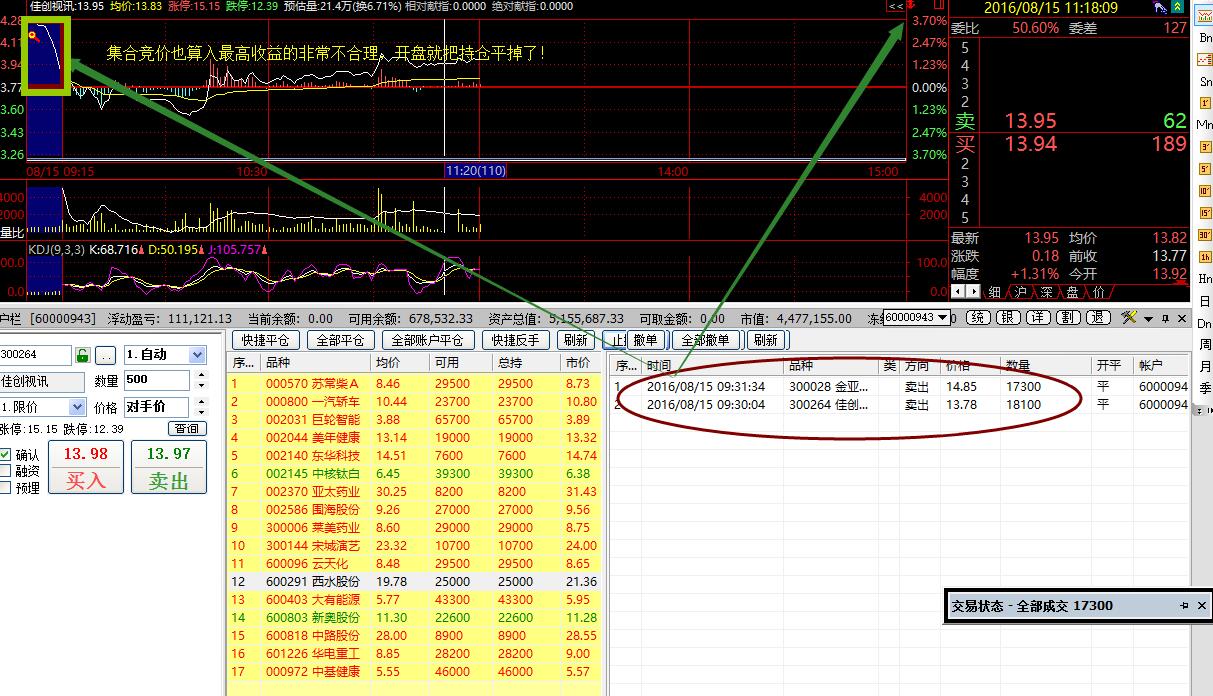
Task: Click the 银 bank transfer round button
Action: (1008, 318)
